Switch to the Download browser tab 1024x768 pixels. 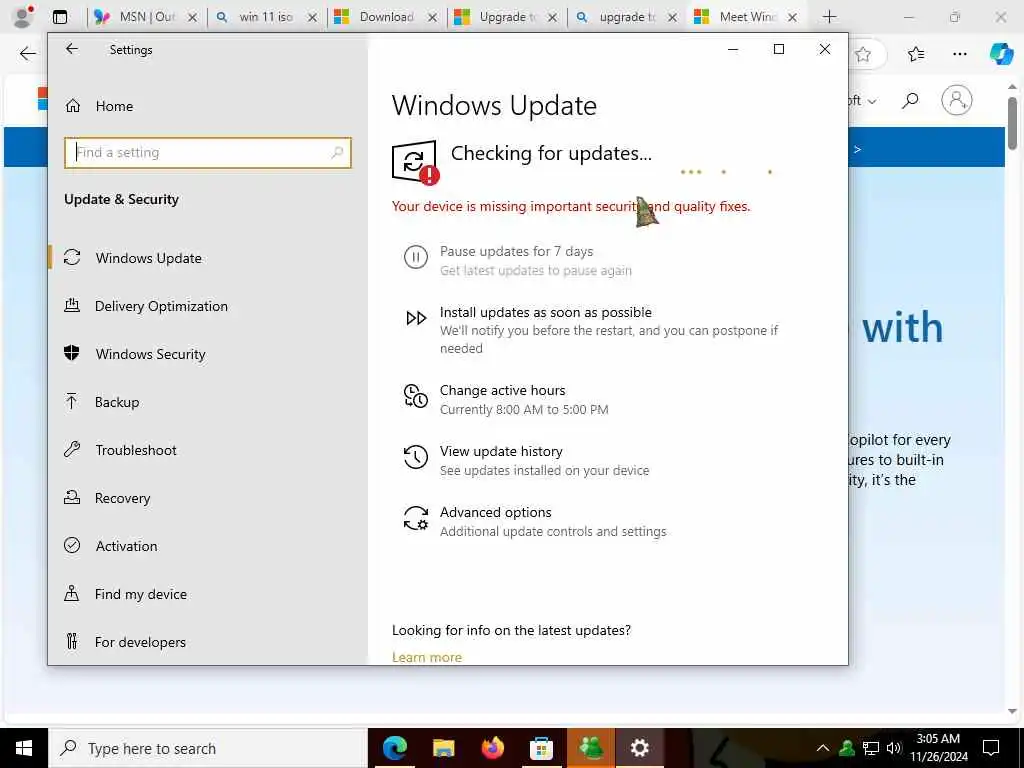pyautogui.click(x=385, y=17)
